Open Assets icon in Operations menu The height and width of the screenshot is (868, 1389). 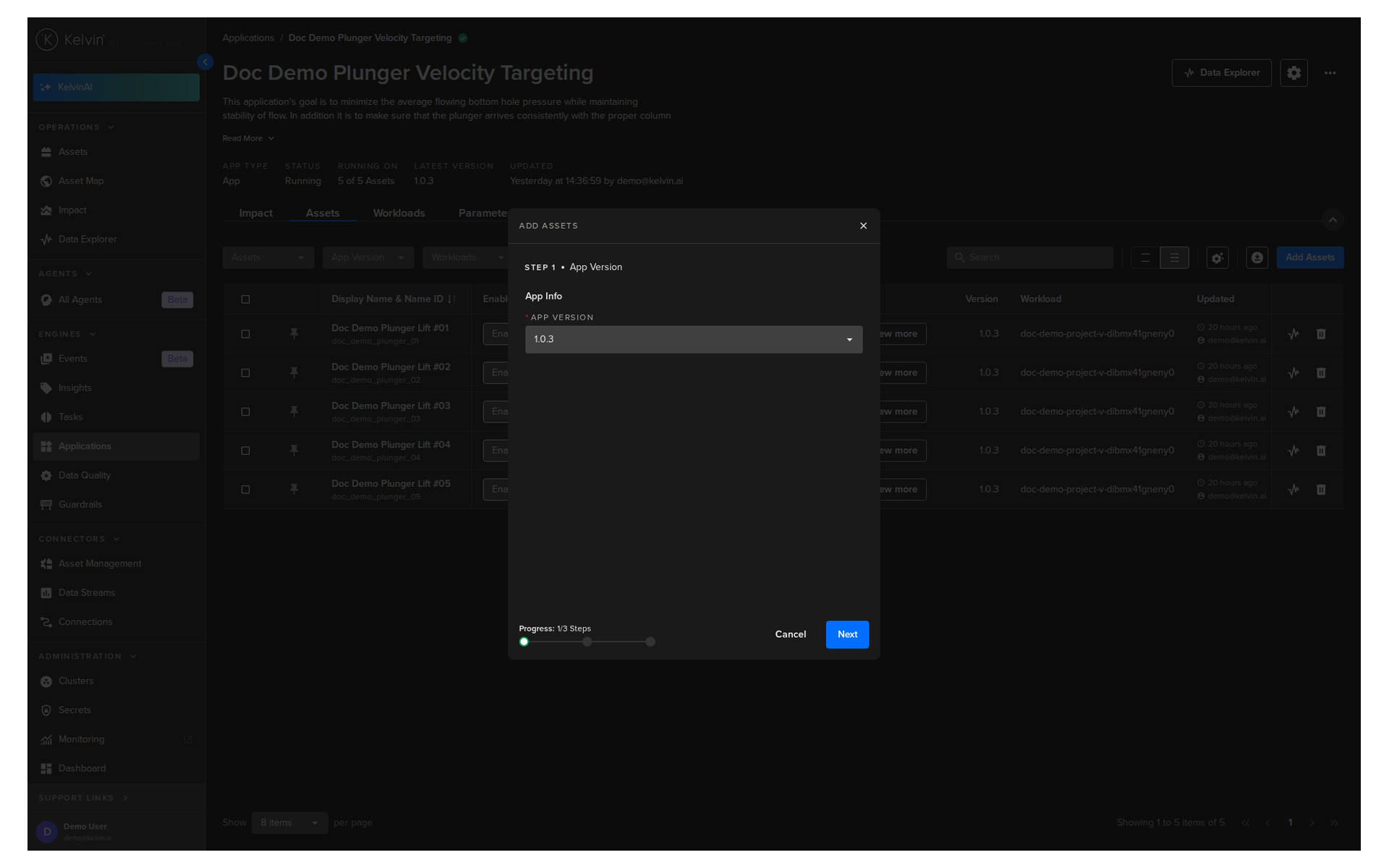[46, 152]
